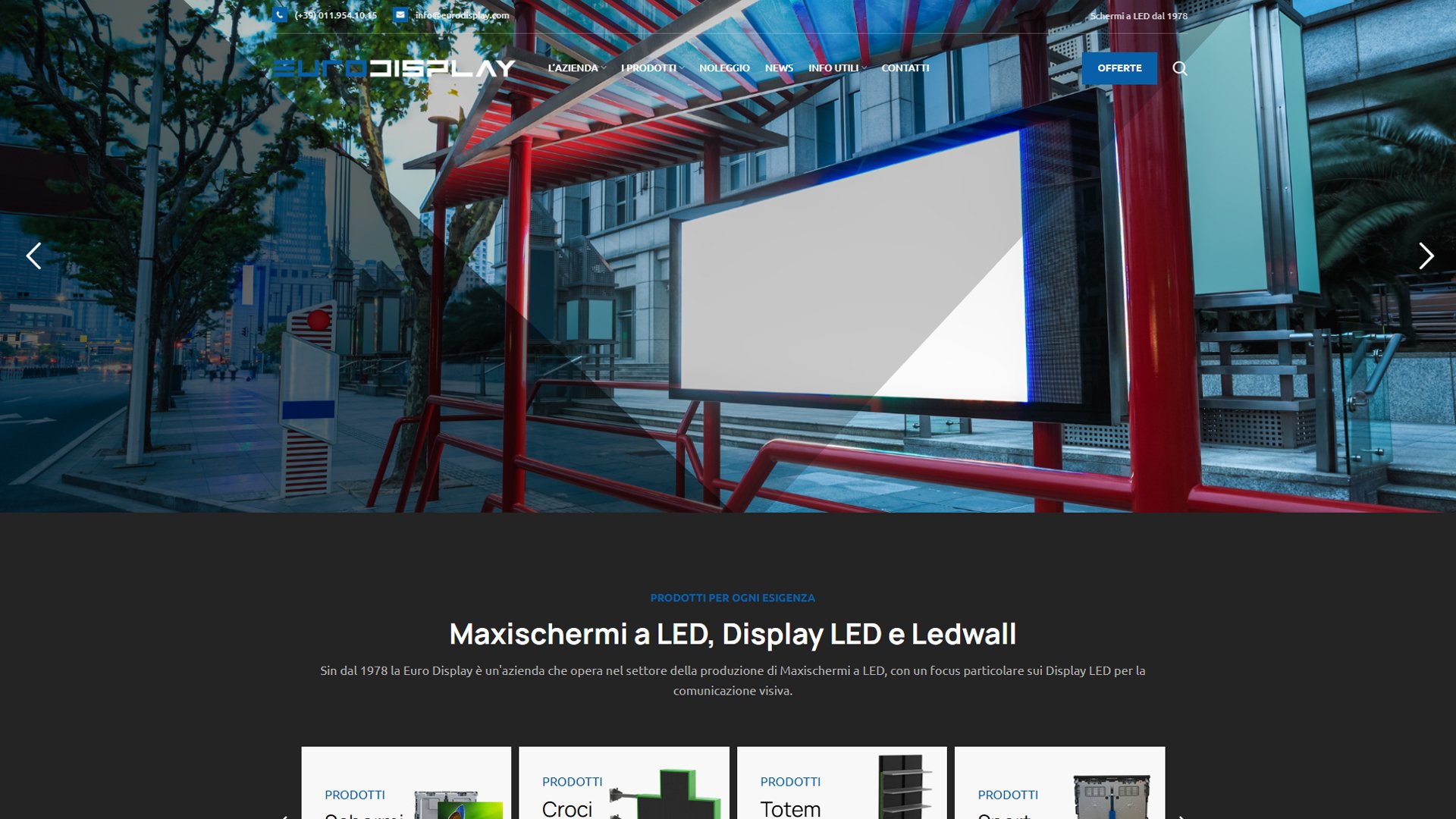This screenshot has height=819, width=1456.
Task: Click the Sport card module image
Action: pos(1112,797)
